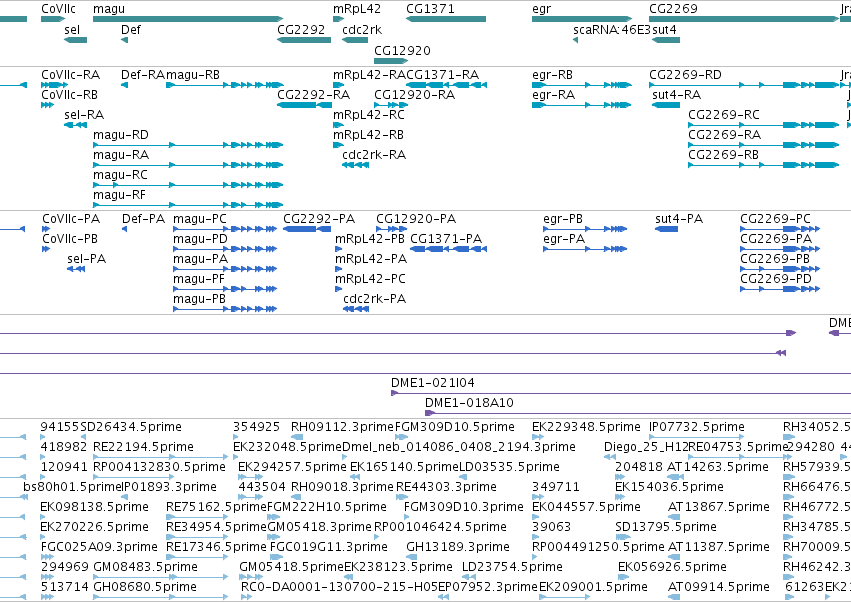Select the sut4 gene label
851x602 pixels.
[x=664, y=30]
